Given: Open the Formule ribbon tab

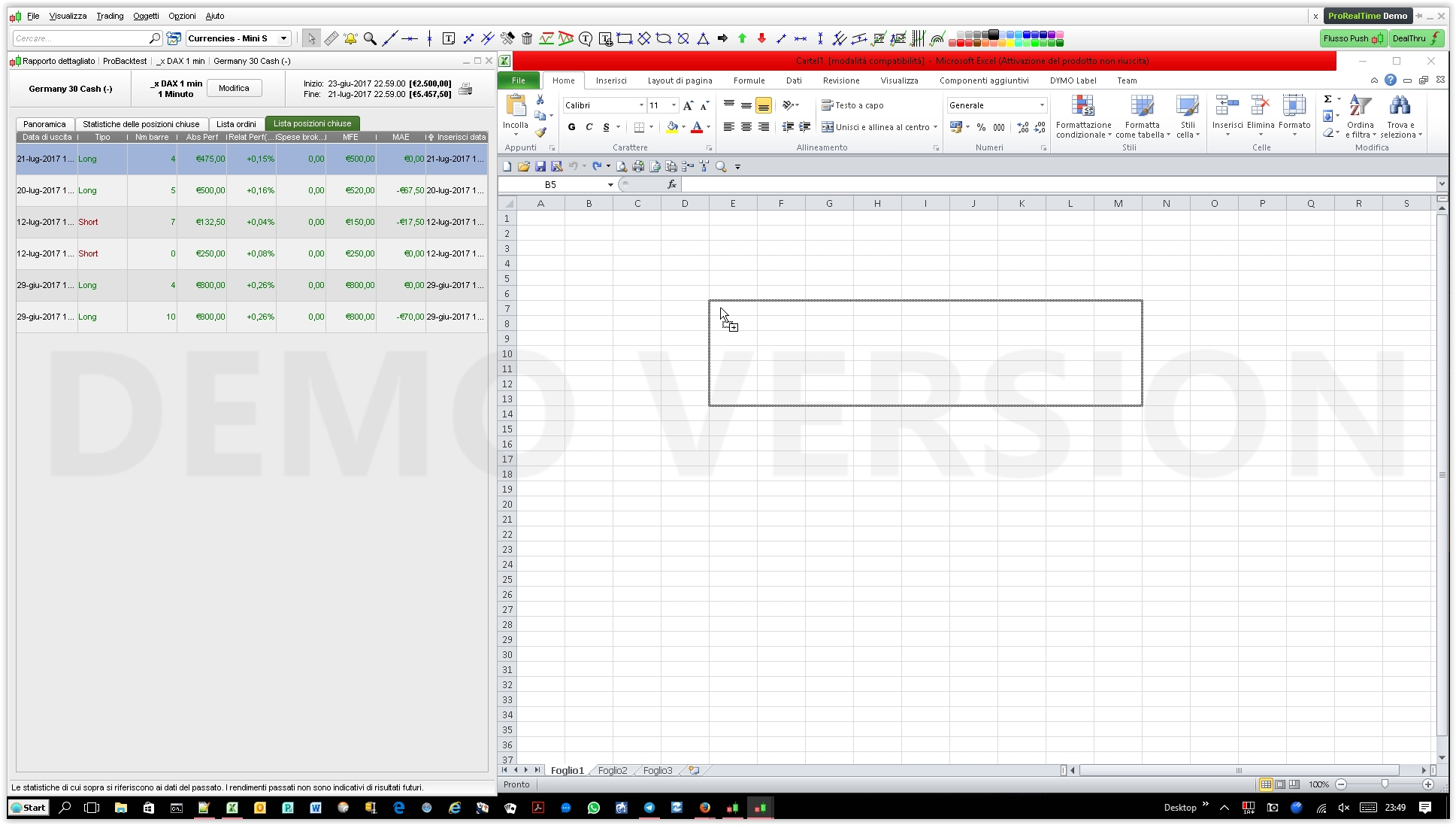Looking at the screenshot, I should point(749,80).
